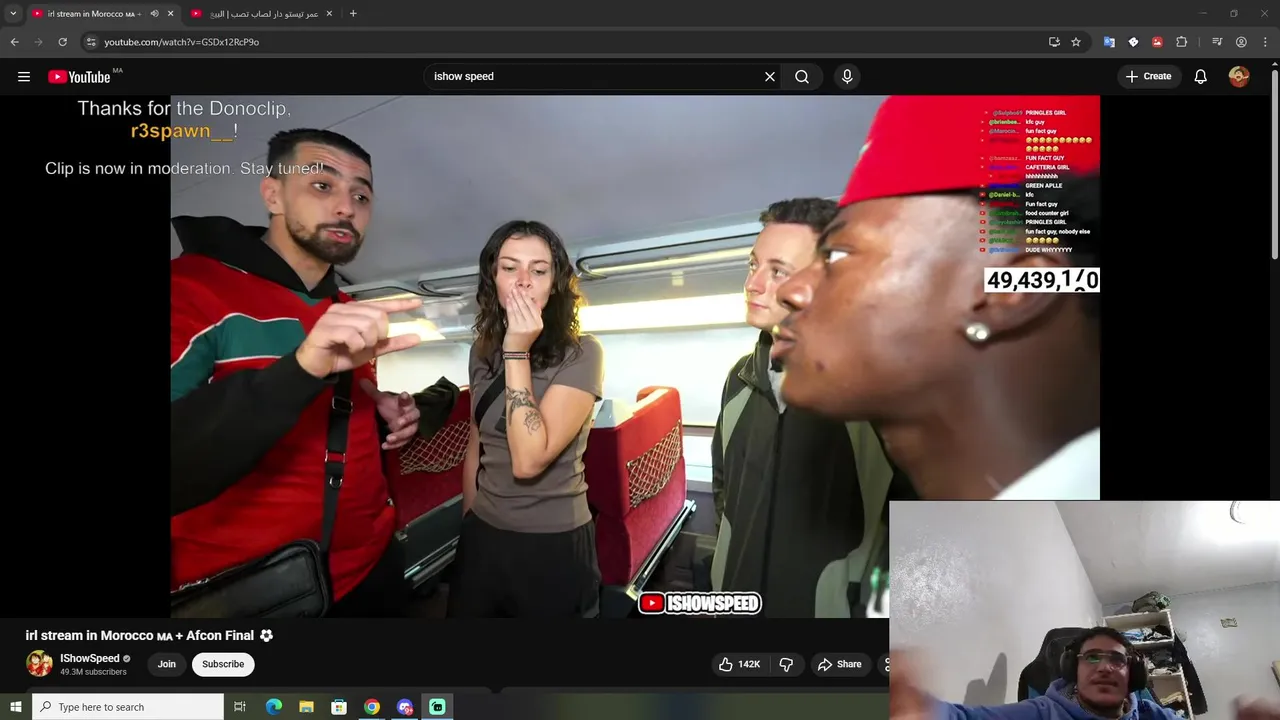Reload the page with the refresh icon
The image size is (1280, 720).
[x=62, y=42]
